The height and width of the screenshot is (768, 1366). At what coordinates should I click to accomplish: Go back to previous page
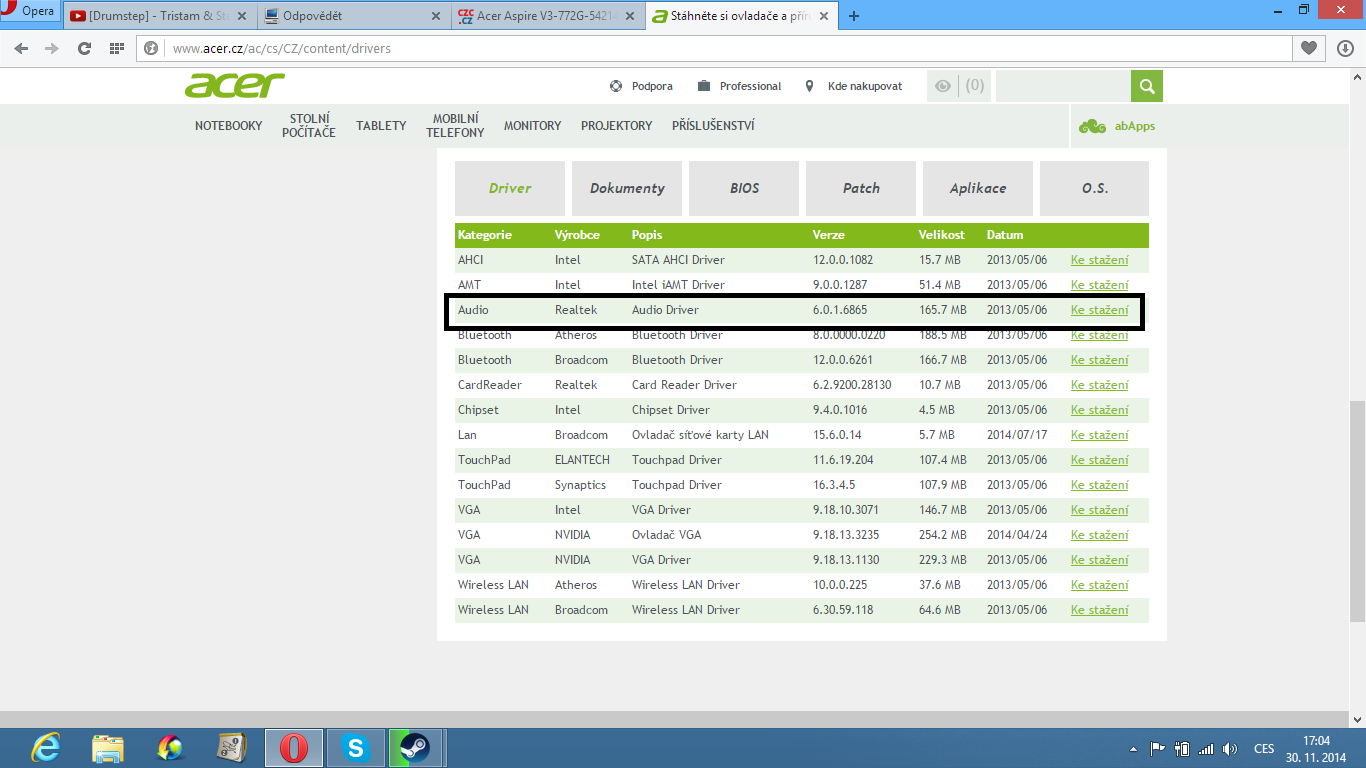22,48
